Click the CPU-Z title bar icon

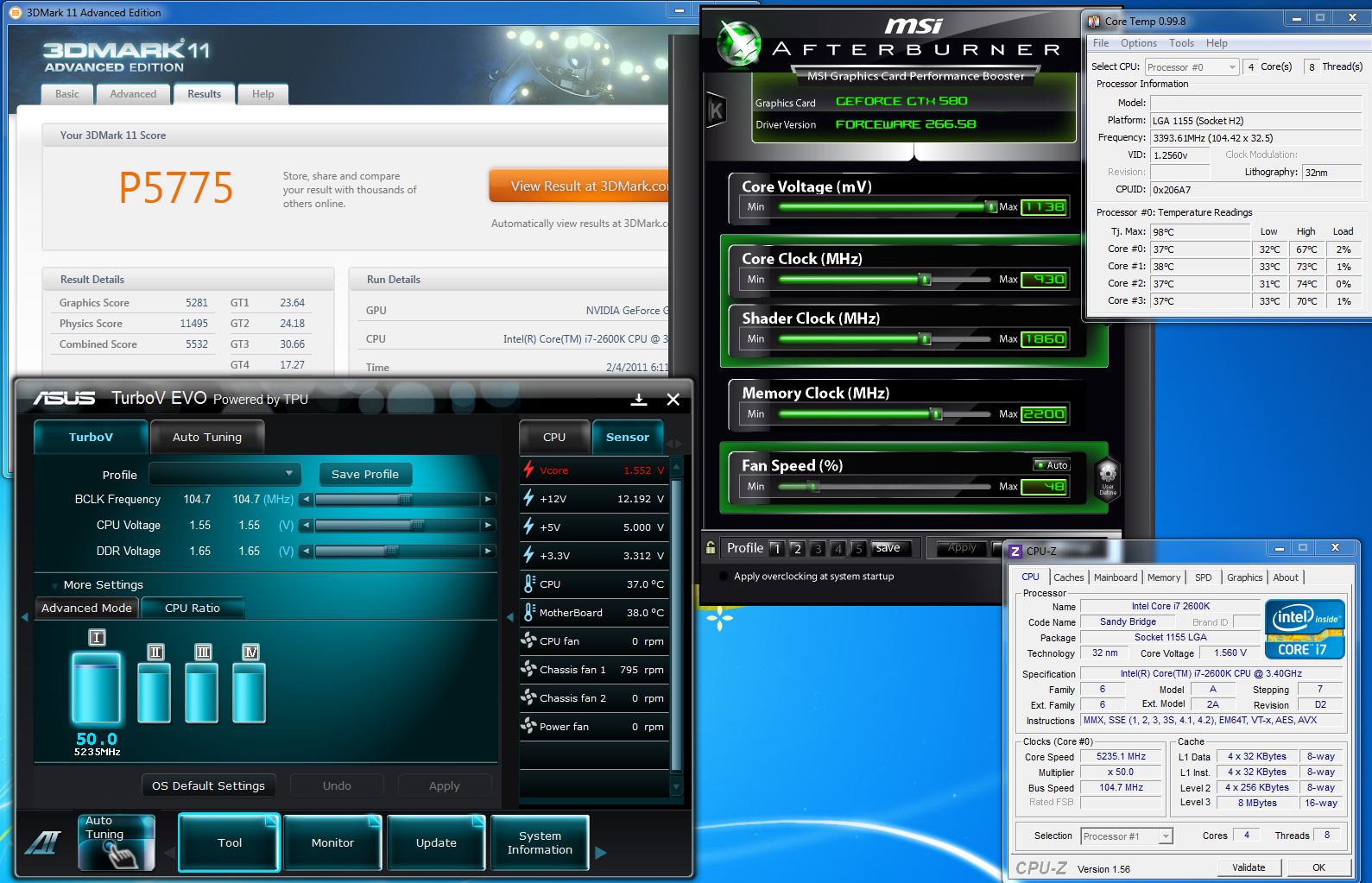click(x=1016, y=551)
